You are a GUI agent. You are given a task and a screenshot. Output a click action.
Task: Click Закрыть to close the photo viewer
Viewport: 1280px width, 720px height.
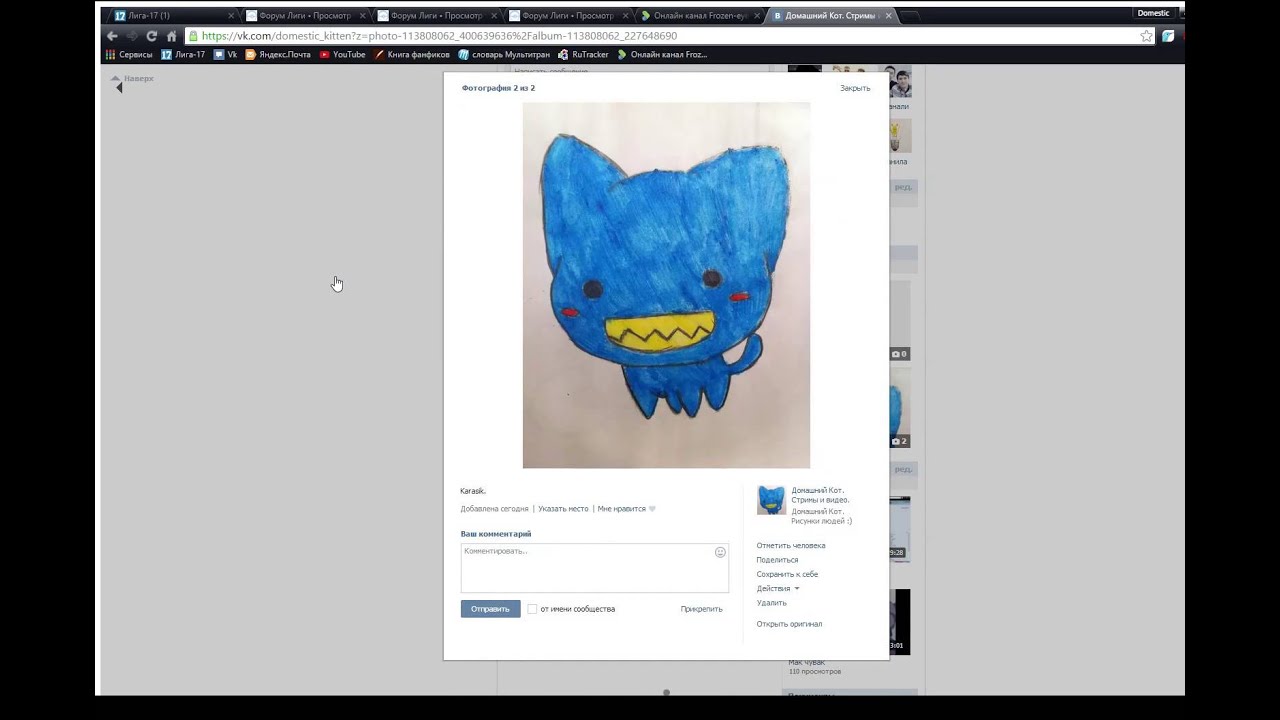pyautogui.click(x=855, y=88)
